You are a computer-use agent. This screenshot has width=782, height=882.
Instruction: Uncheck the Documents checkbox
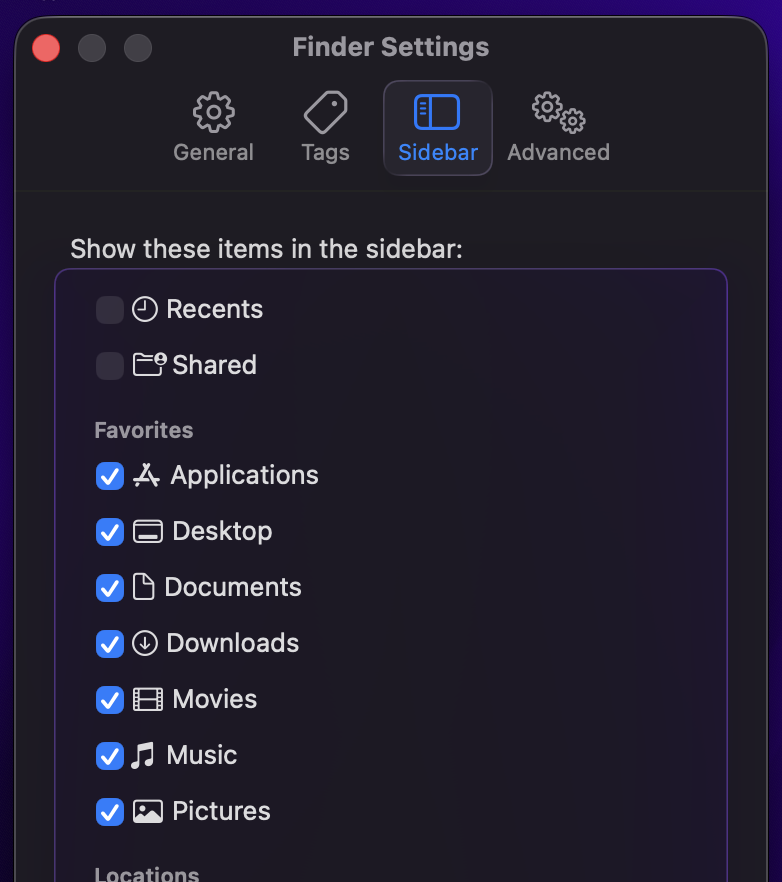pyautogui.click(x=110, y=588)
